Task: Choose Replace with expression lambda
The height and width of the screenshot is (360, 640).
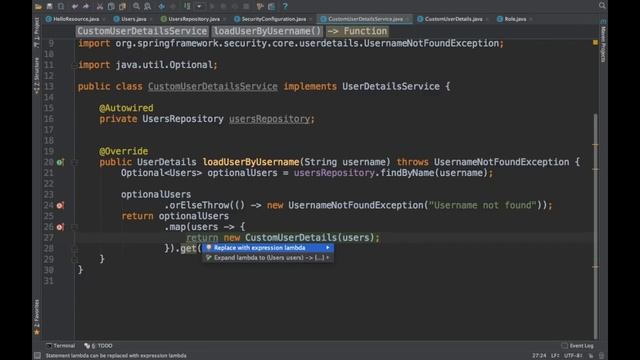Action: point(268,248)
